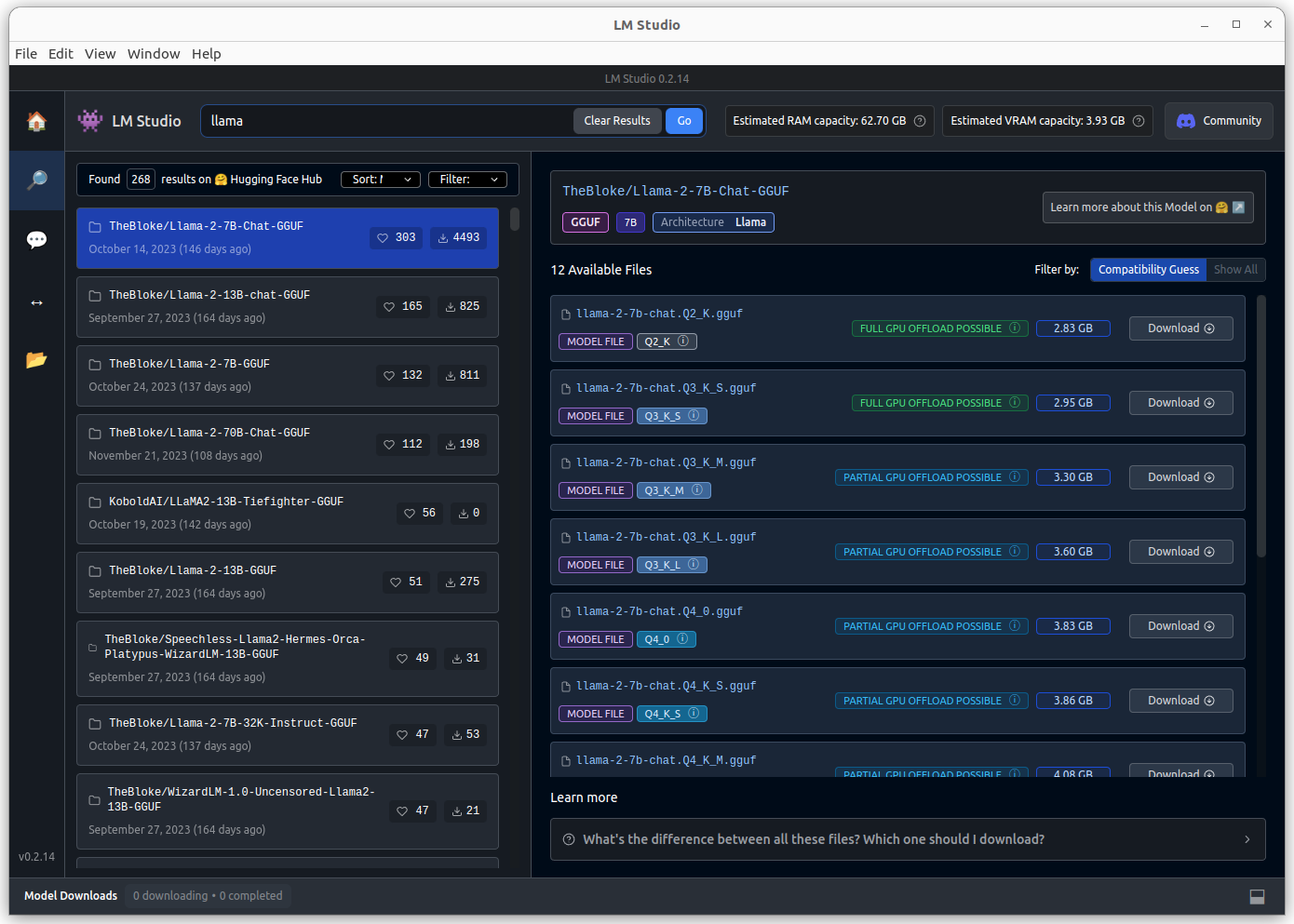
Task: Click the Q3_K_L quantization info icon
Action: (x=694, y=565)
